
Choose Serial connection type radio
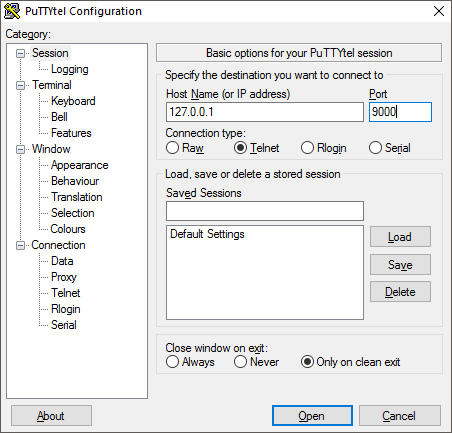[x=375, y=148]
